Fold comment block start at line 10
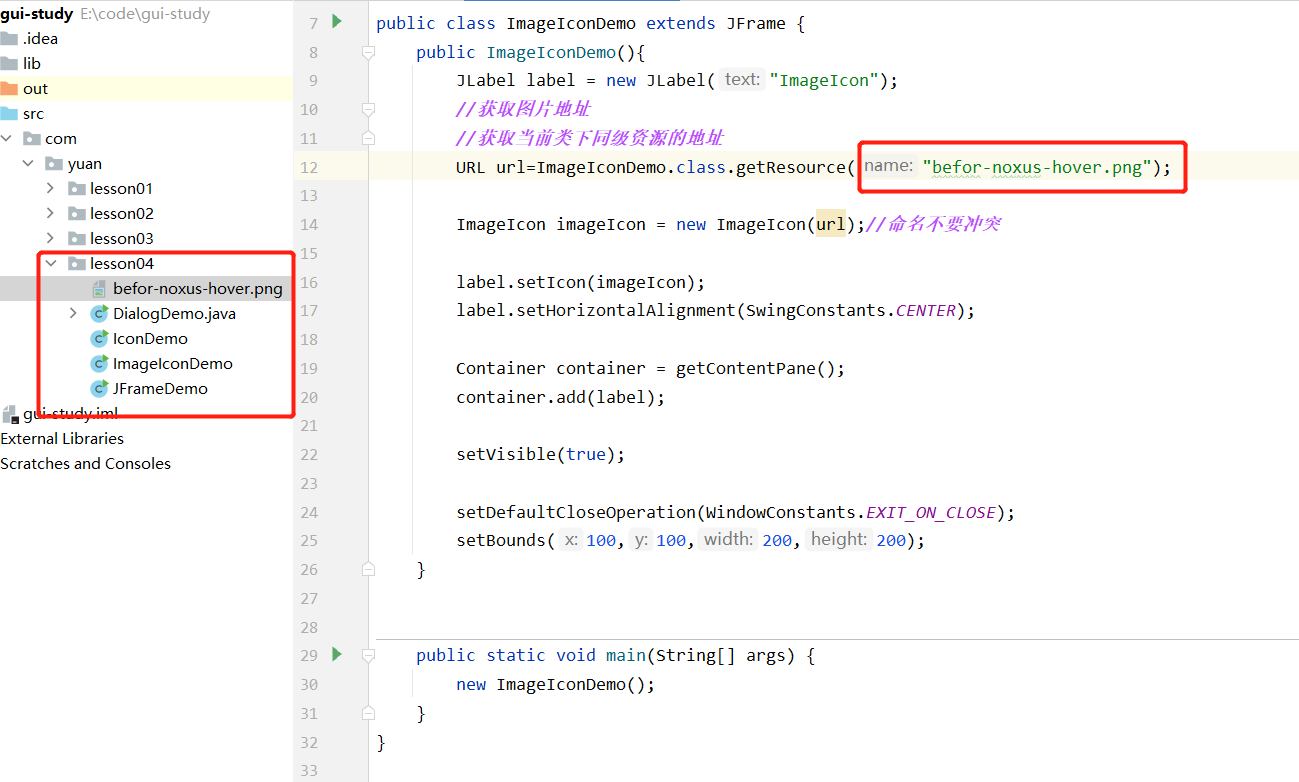1299x782 pixels. coord(368,109)
